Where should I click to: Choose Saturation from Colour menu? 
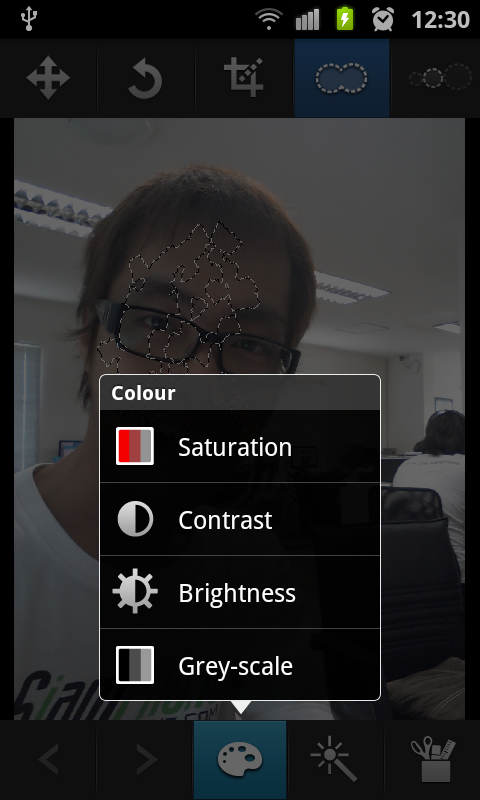240,446
